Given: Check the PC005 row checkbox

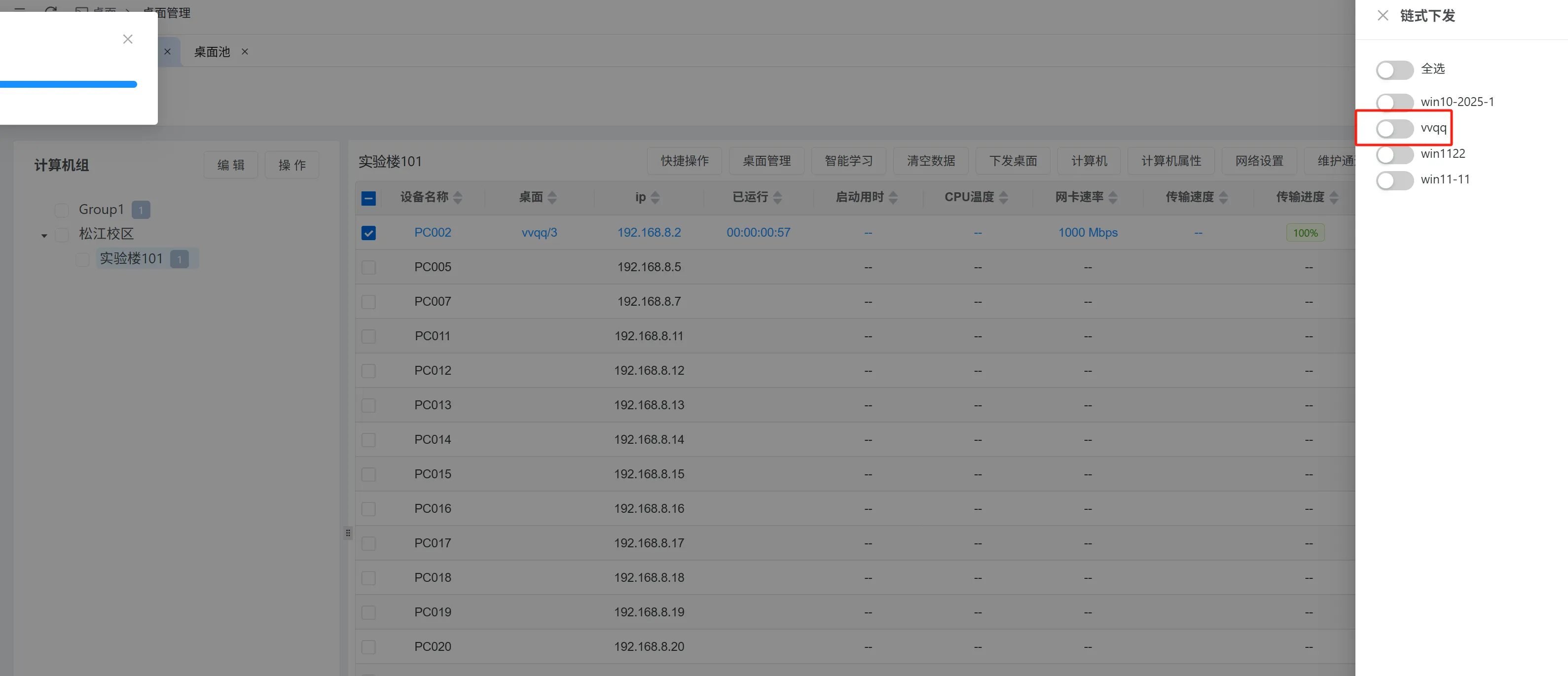Looking at the screenshot, I should coord(368,267).
